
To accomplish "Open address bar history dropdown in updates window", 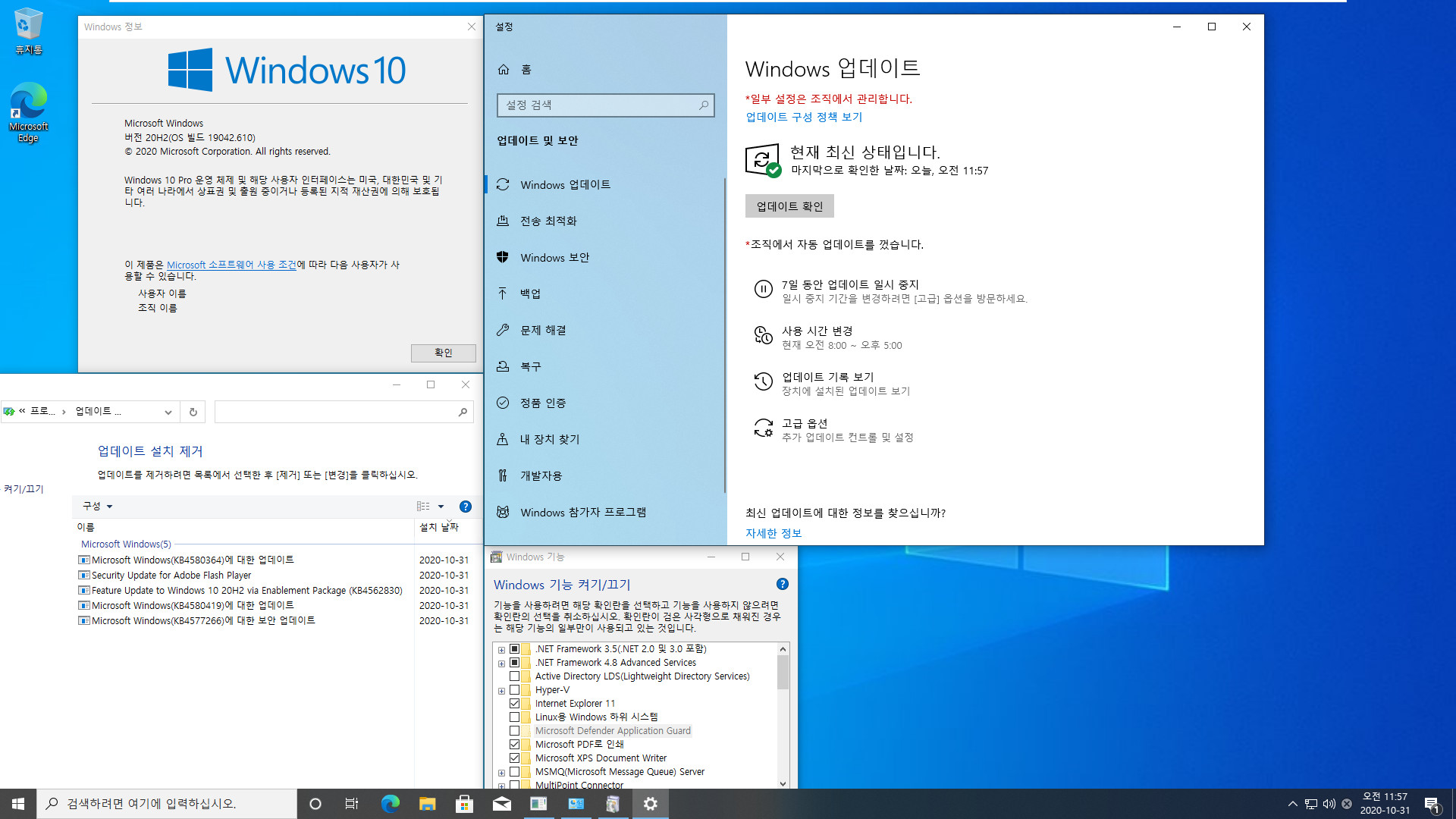I will pos(168,412).
